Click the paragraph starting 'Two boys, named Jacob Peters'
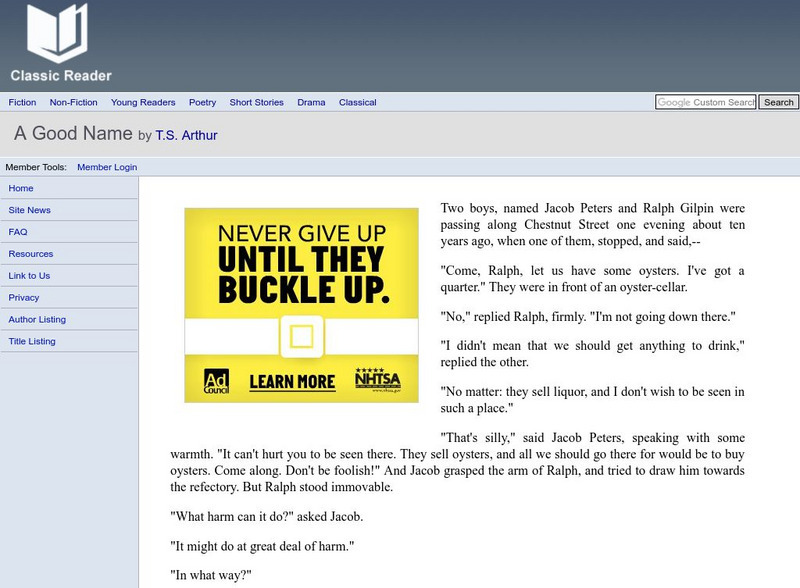 click(592, 225)
